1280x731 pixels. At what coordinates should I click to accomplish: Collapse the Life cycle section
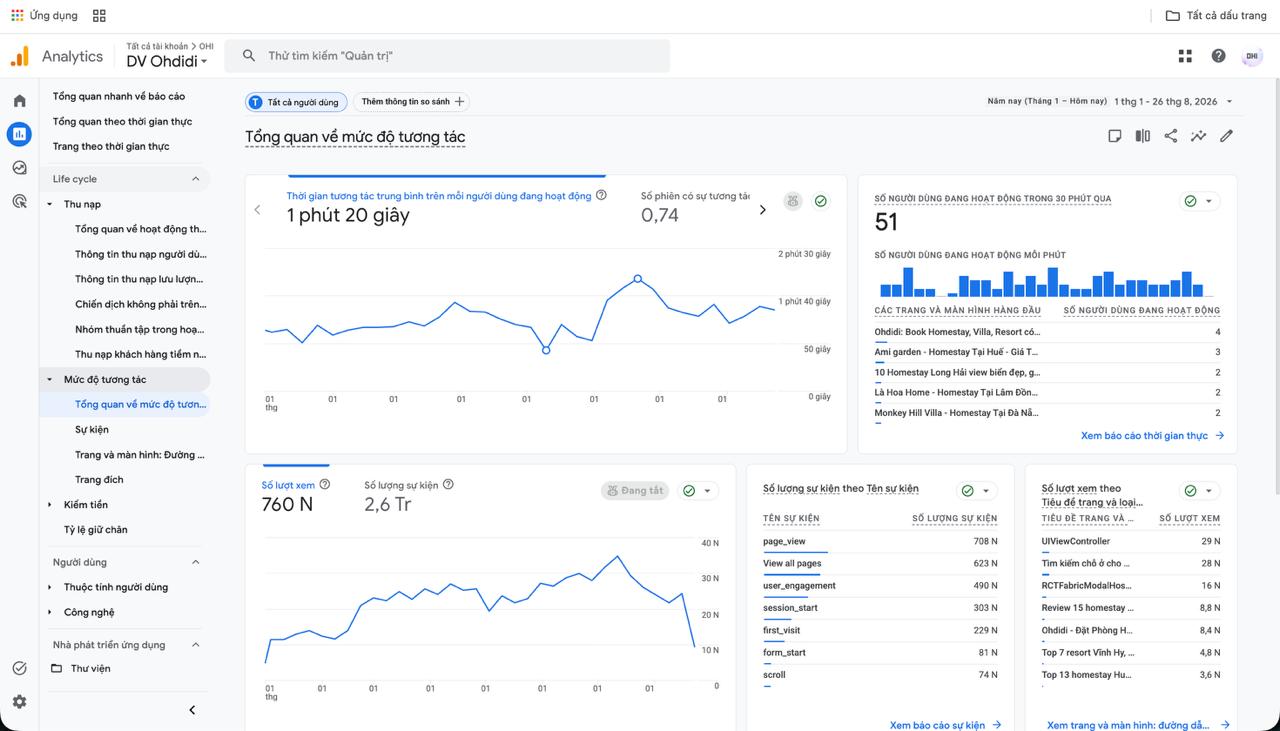click(196, 179)
